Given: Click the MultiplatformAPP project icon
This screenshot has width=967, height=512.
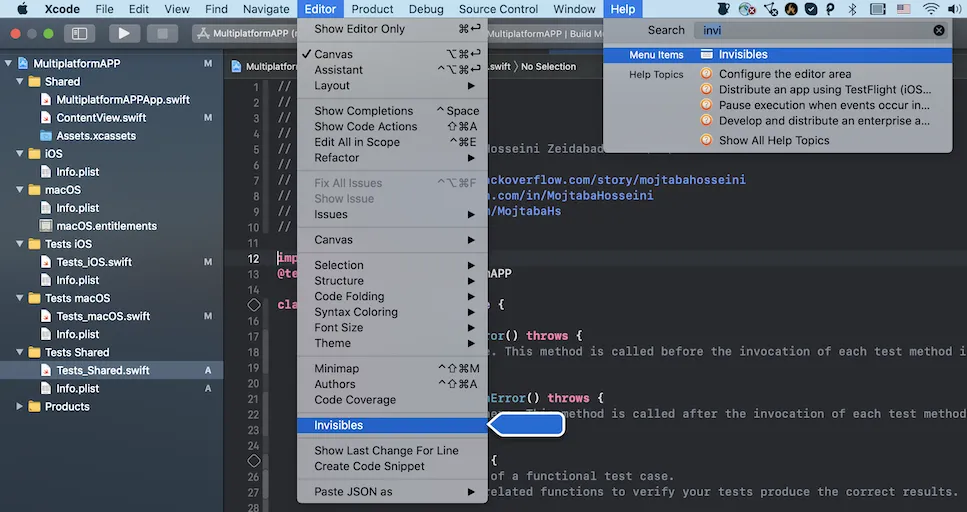Looking at the screenshot, I should point(23,64).
